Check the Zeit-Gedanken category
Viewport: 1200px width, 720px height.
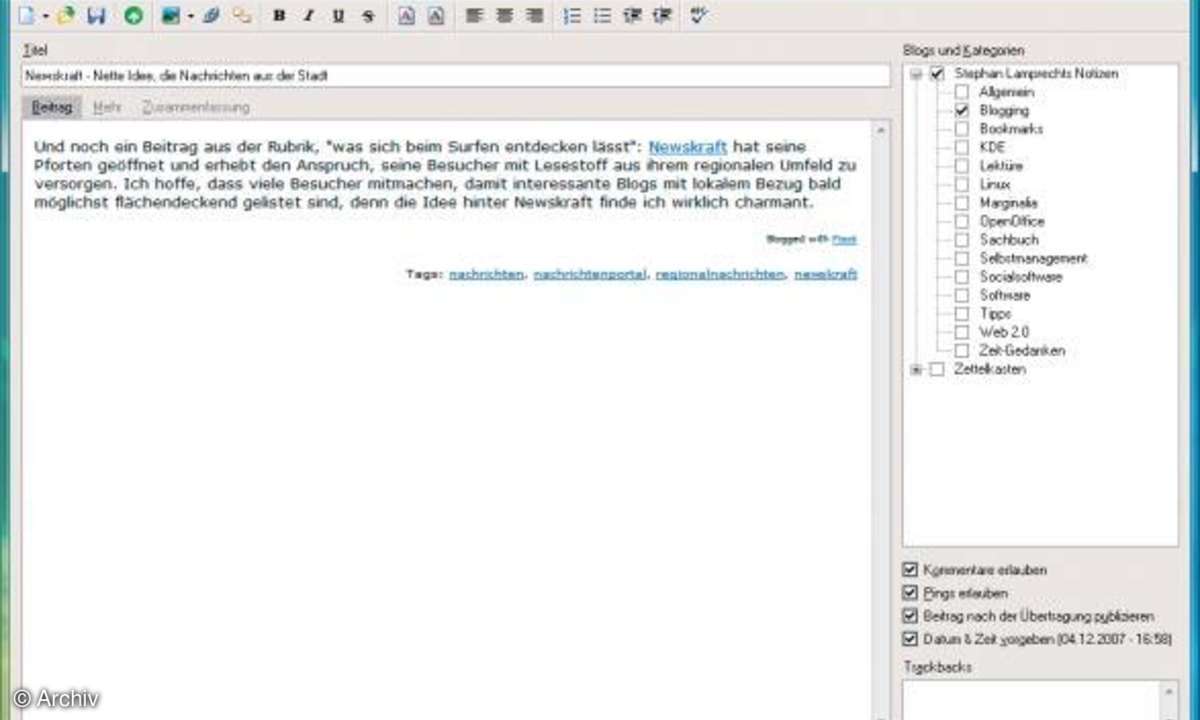[x=961, y=351]
